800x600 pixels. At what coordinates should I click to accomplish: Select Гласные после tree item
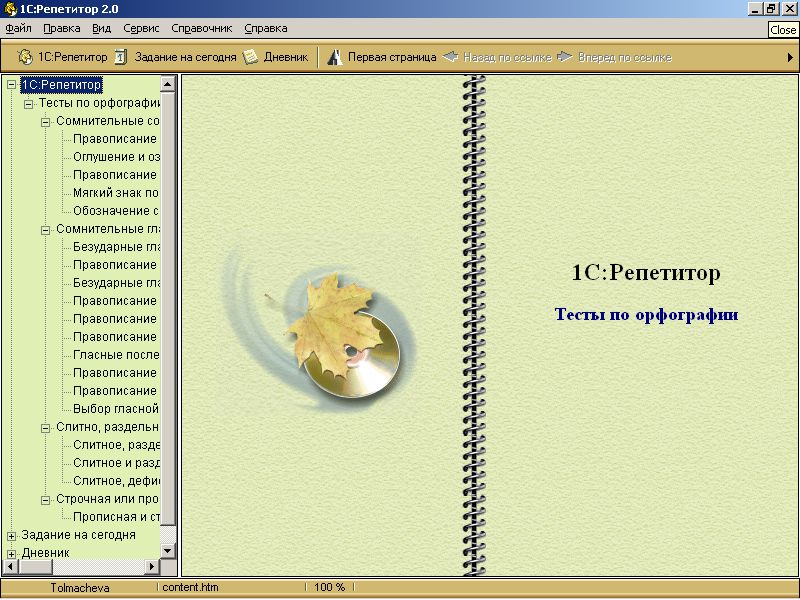(114, 355)
